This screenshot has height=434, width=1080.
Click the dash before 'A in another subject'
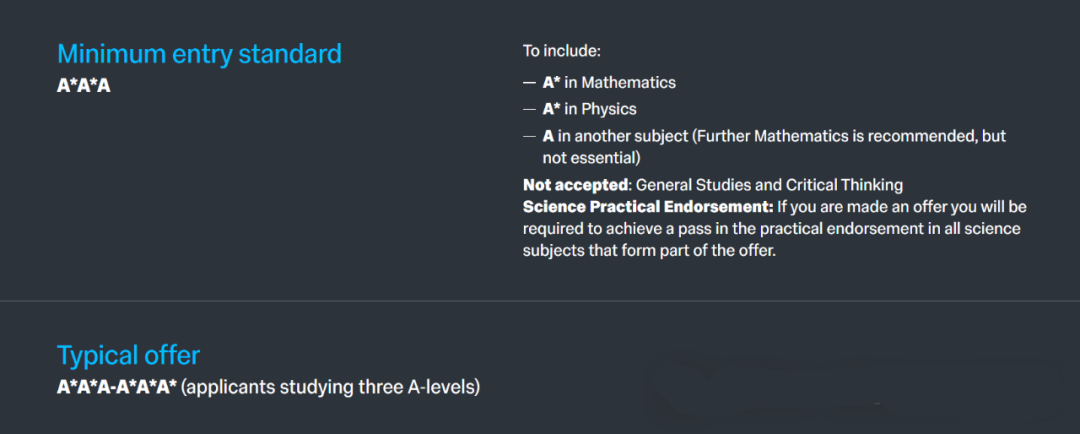coord(529,136)
